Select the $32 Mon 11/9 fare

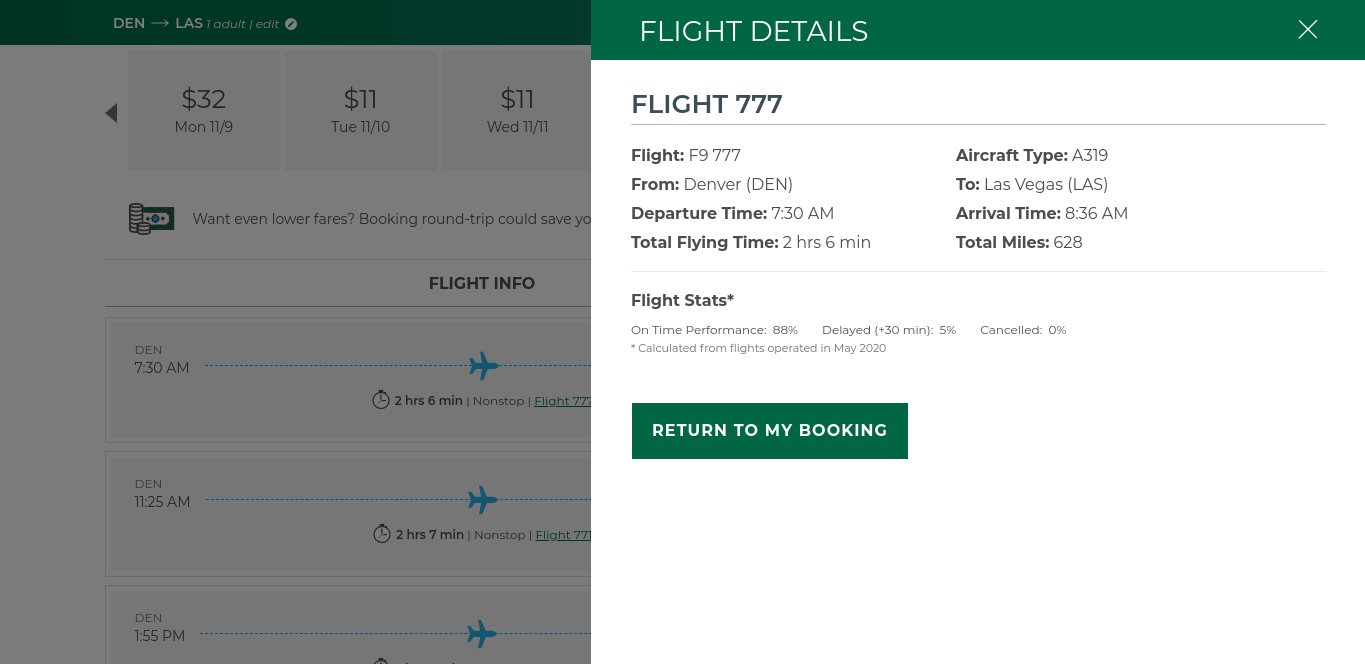pos(204,111)
